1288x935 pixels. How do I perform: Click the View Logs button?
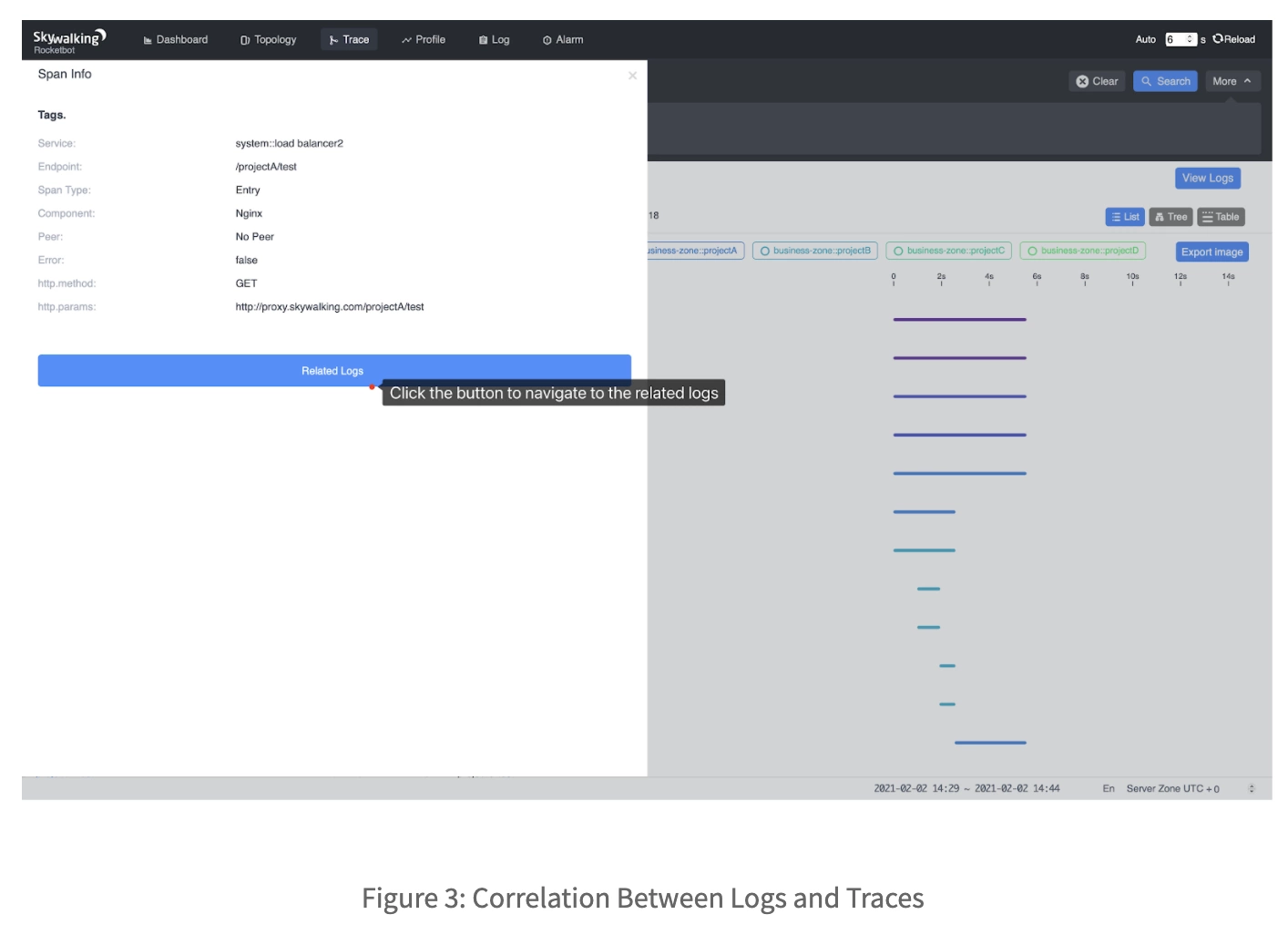1208,179
